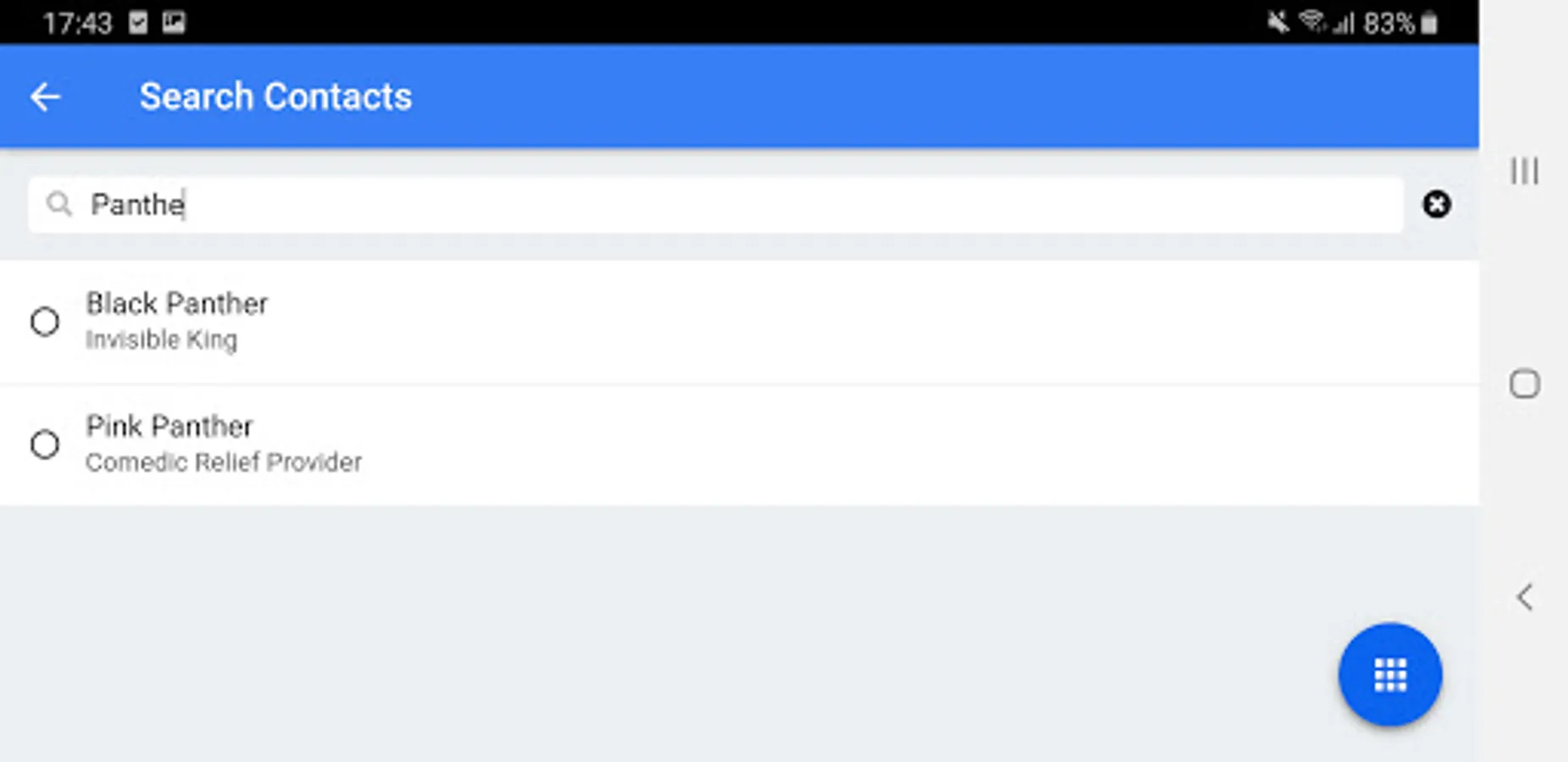Tap the Comedic Relief Provider subtitle
The width and height of the screenshot is (1568, 762).
[224, 462]
